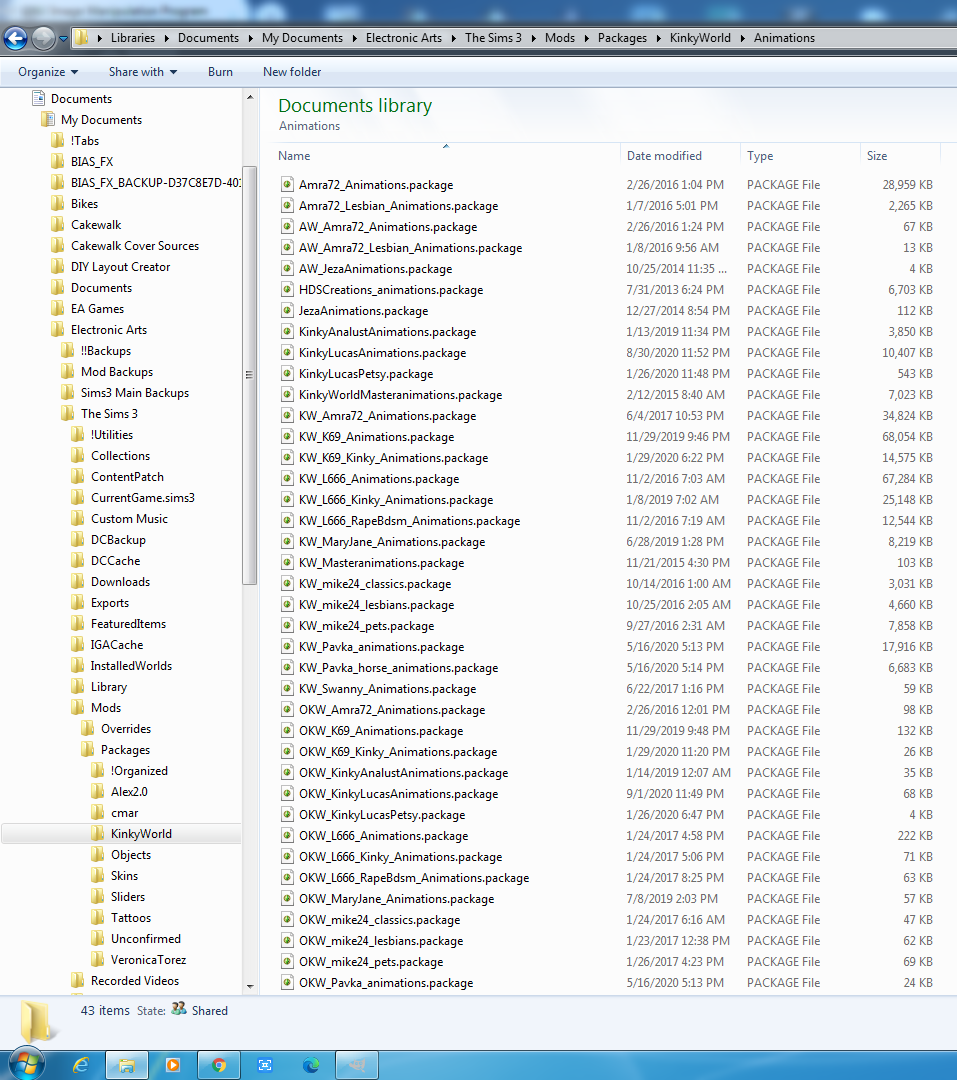Launch Internet Explorer from taskbar
957x1080 pixels.
point(81,1066)
